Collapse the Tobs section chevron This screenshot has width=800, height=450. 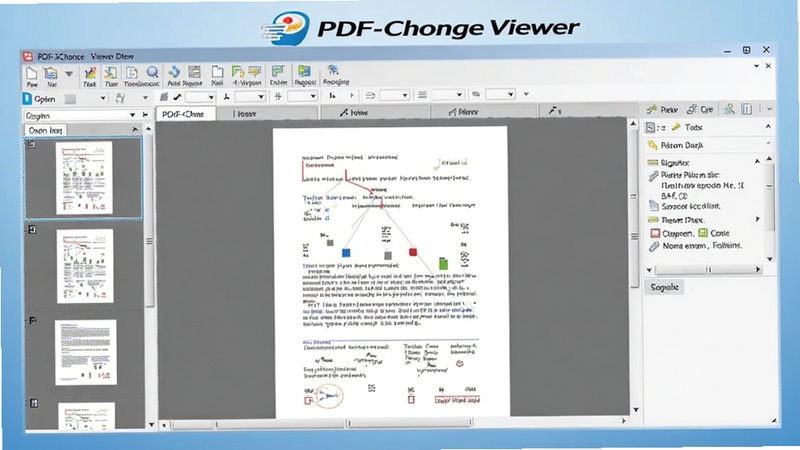(768, 126)
